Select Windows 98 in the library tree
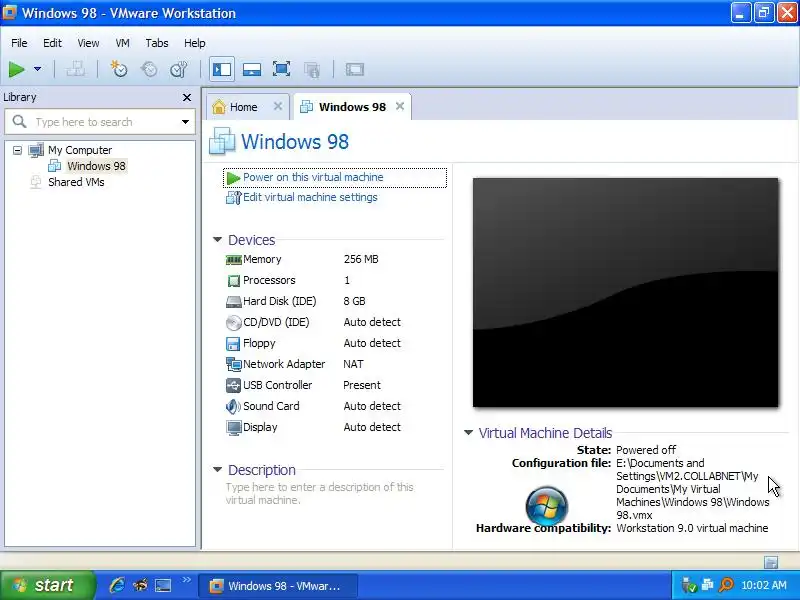This screenshot has width=800, height=600. tap(96, 166)
